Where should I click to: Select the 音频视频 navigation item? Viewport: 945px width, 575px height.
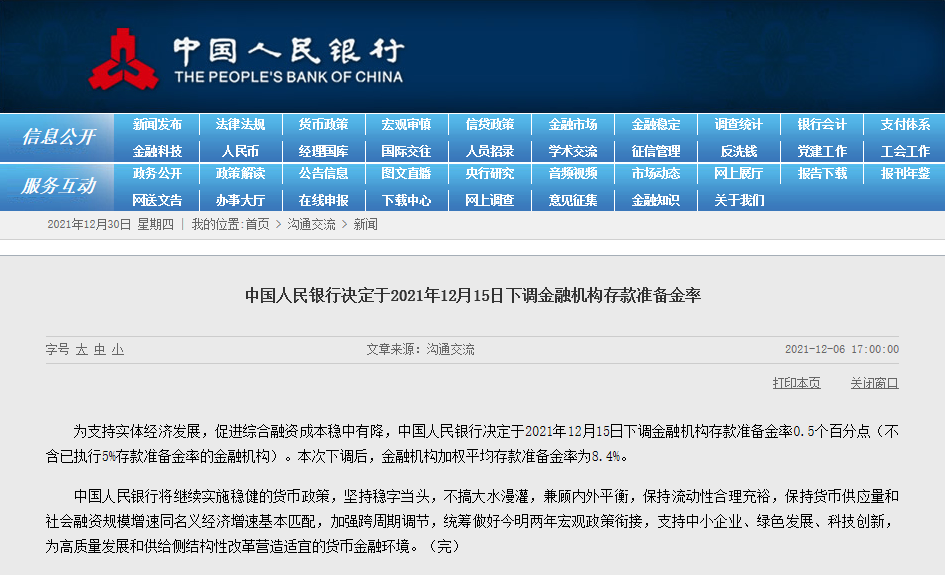pos(573,174)
